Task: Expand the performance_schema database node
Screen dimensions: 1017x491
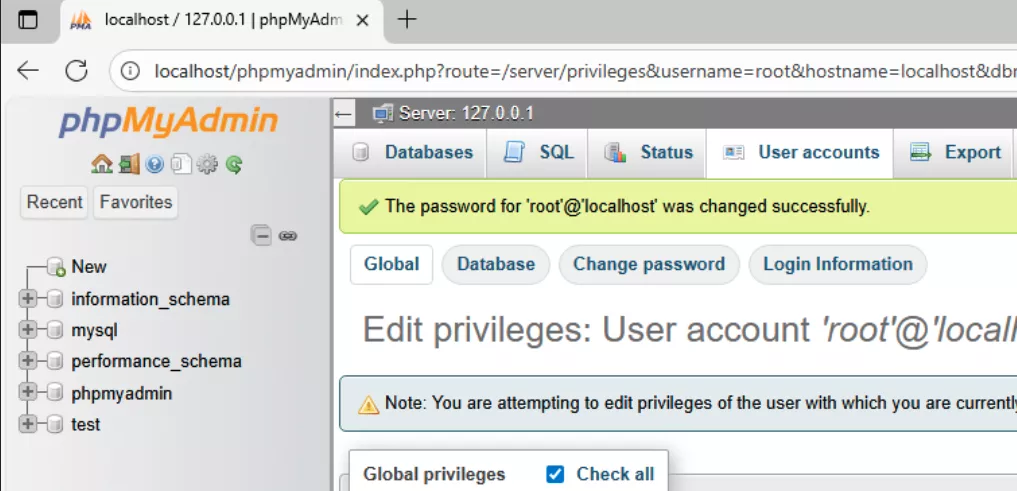Action: [x=27, y=361]
